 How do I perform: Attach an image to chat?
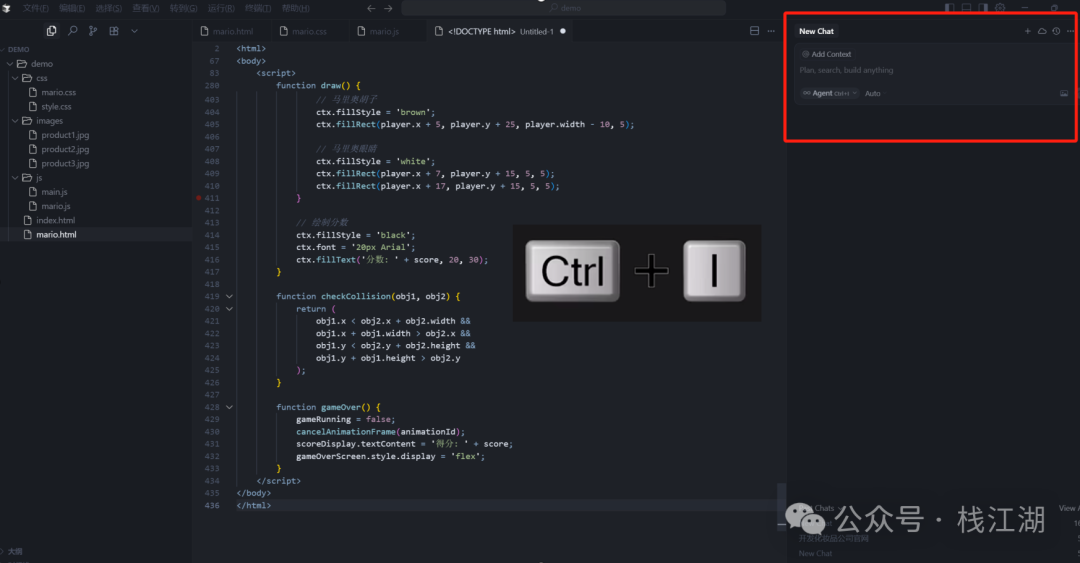[x=1064, y=93]
